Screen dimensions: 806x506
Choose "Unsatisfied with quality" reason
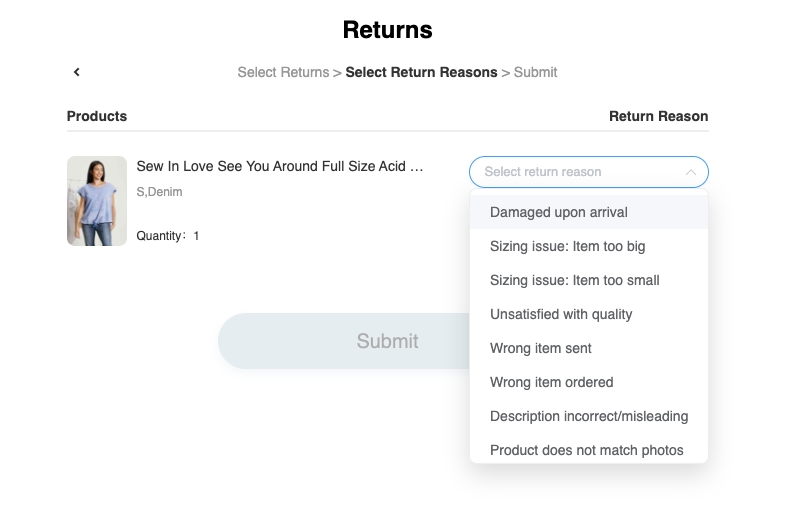point(561,314)
